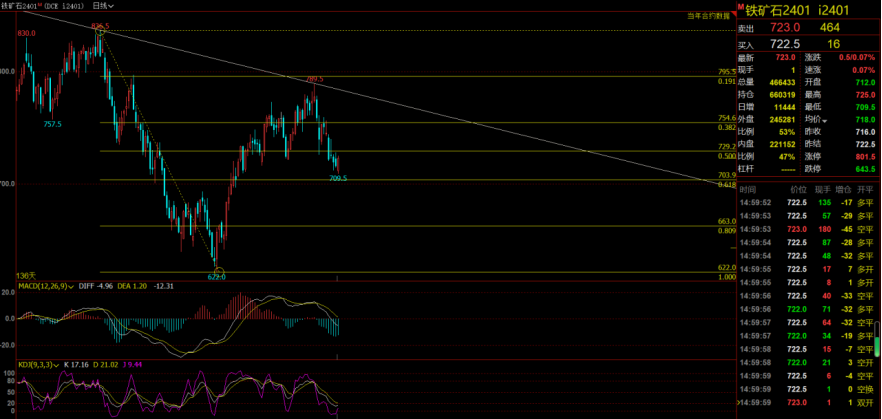Select the 14:59:52 trade row time

755,202
